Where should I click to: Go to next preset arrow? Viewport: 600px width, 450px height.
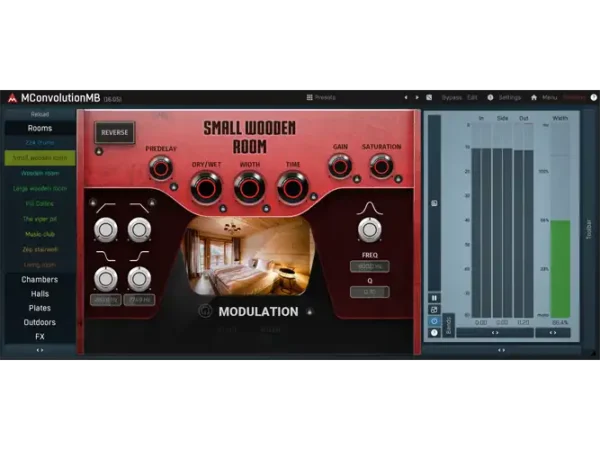417,98
